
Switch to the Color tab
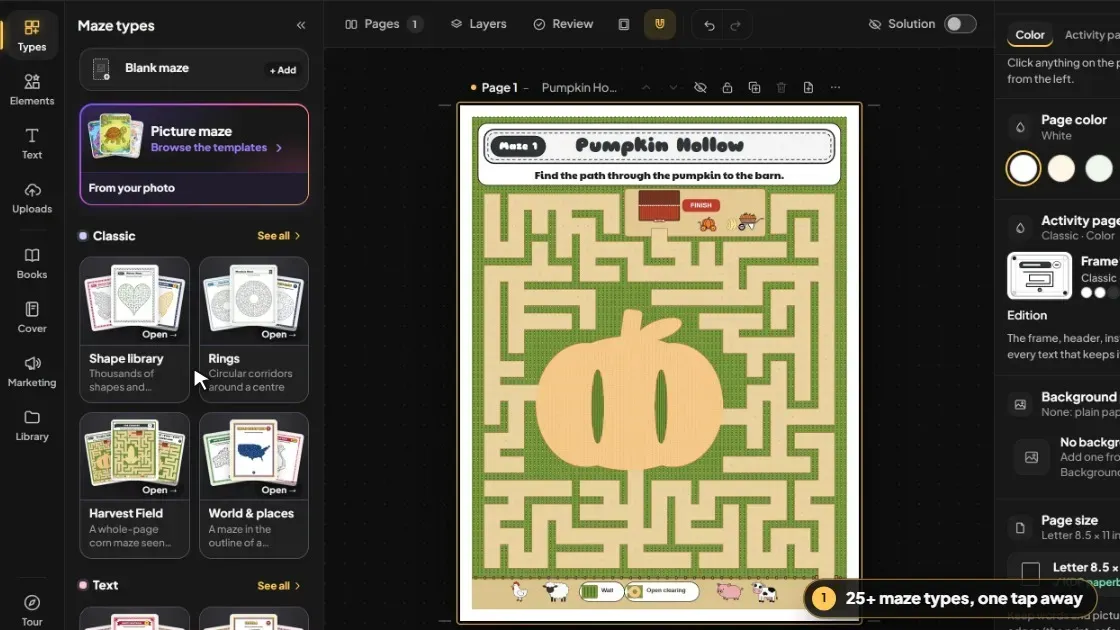(1029, 35)
